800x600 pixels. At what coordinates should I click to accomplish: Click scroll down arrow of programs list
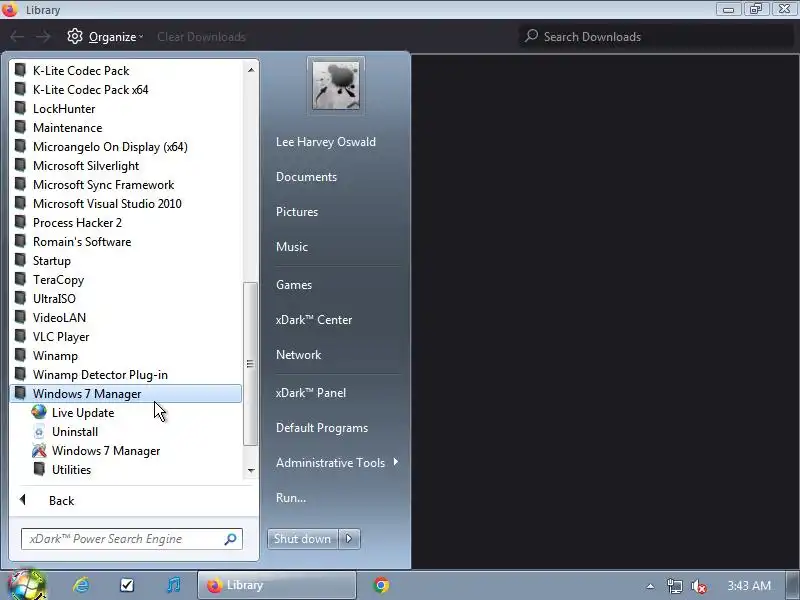251,470
